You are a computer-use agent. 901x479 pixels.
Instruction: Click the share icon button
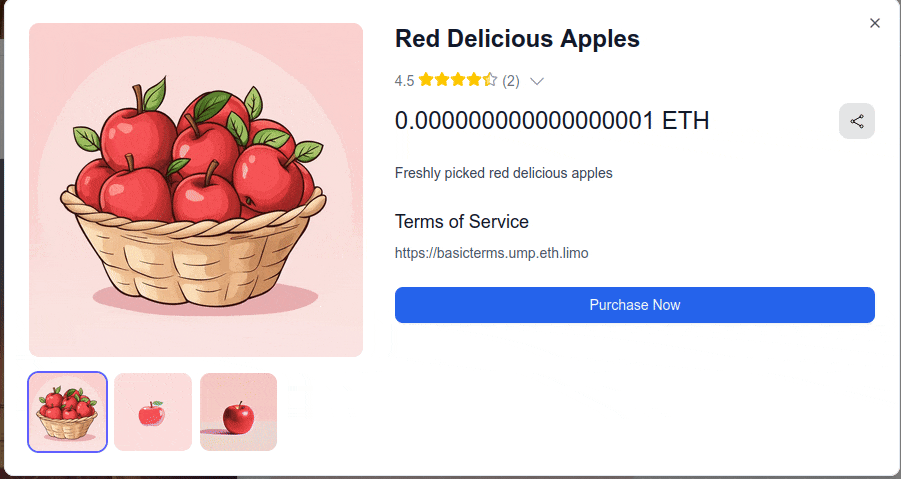[857, 121]
